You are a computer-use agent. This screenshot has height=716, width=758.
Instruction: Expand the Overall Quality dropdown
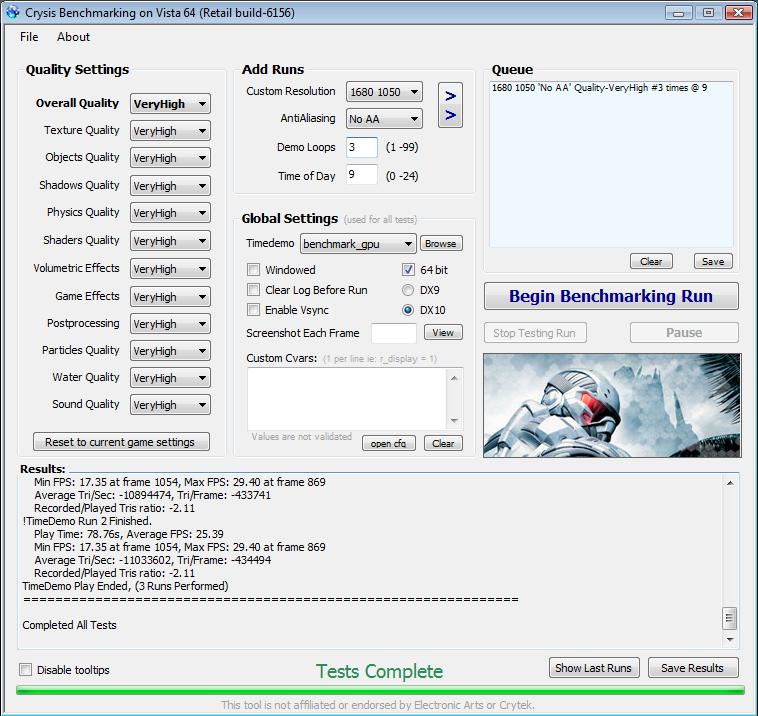point(170,104)
